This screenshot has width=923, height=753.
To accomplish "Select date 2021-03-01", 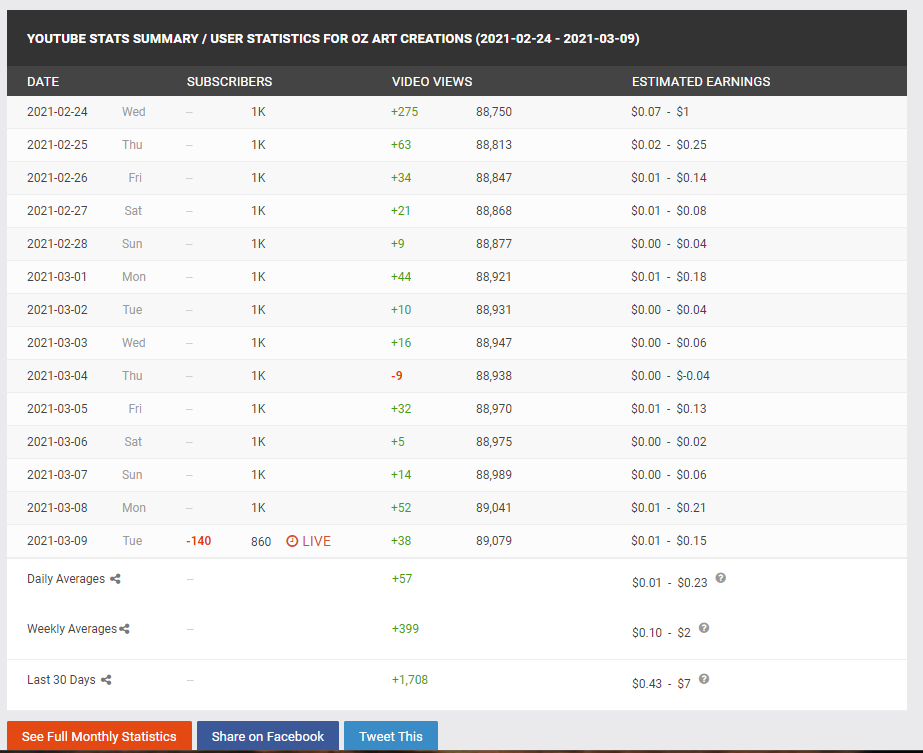I will (x=57, y=277).
